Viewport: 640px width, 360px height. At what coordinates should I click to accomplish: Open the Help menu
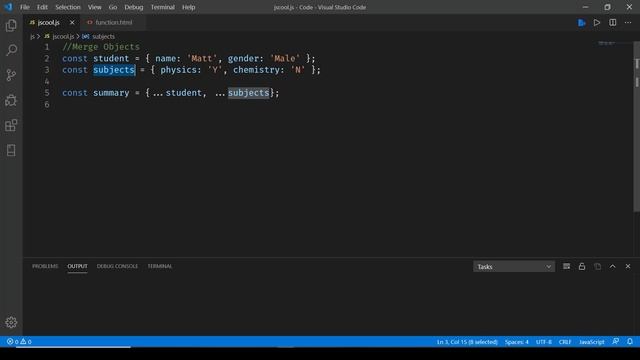click(188, 7)
